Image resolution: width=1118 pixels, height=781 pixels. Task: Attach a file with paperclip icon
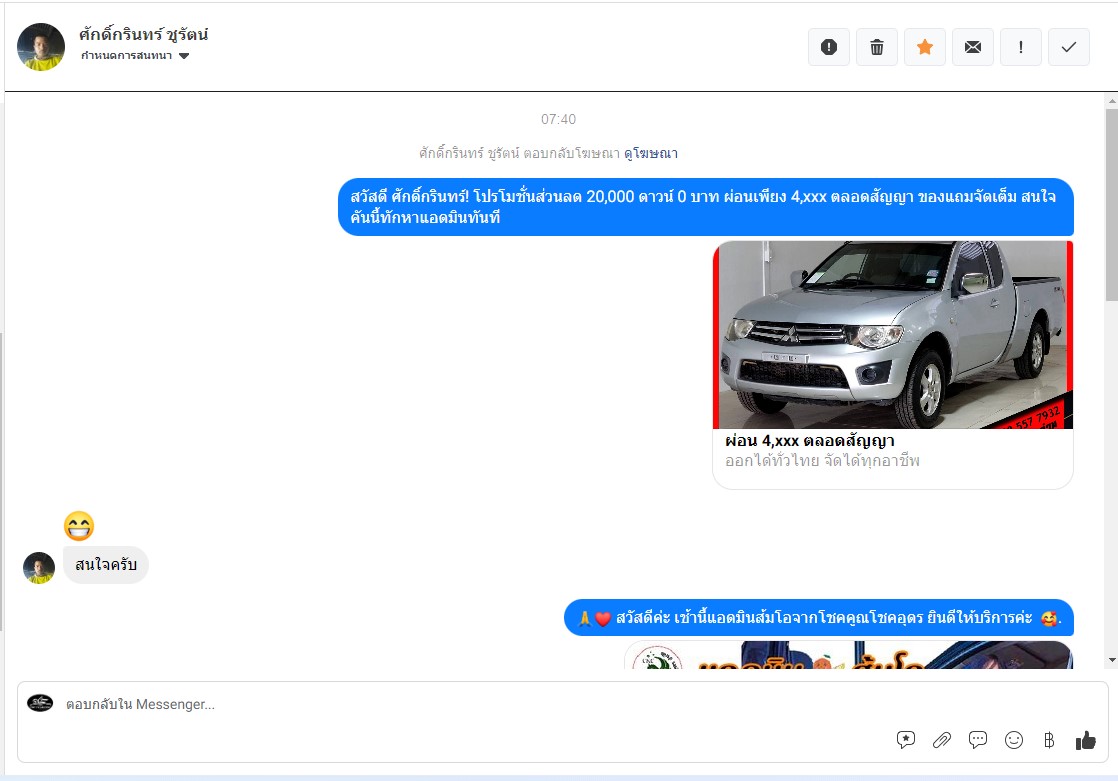(941, 740)
